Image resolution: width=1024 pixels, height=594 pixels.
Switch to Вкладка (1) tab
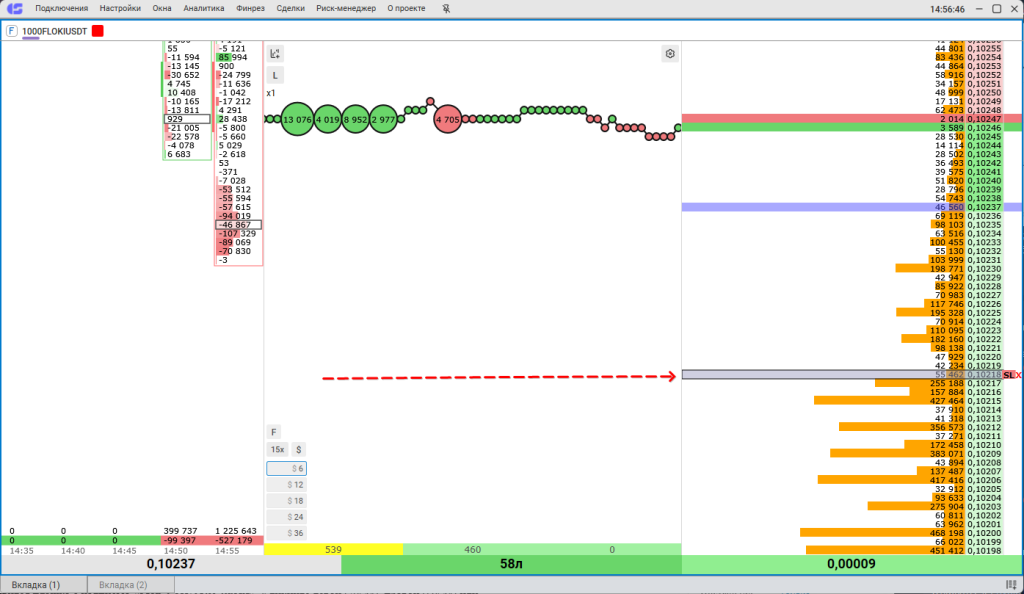[44, 585]
